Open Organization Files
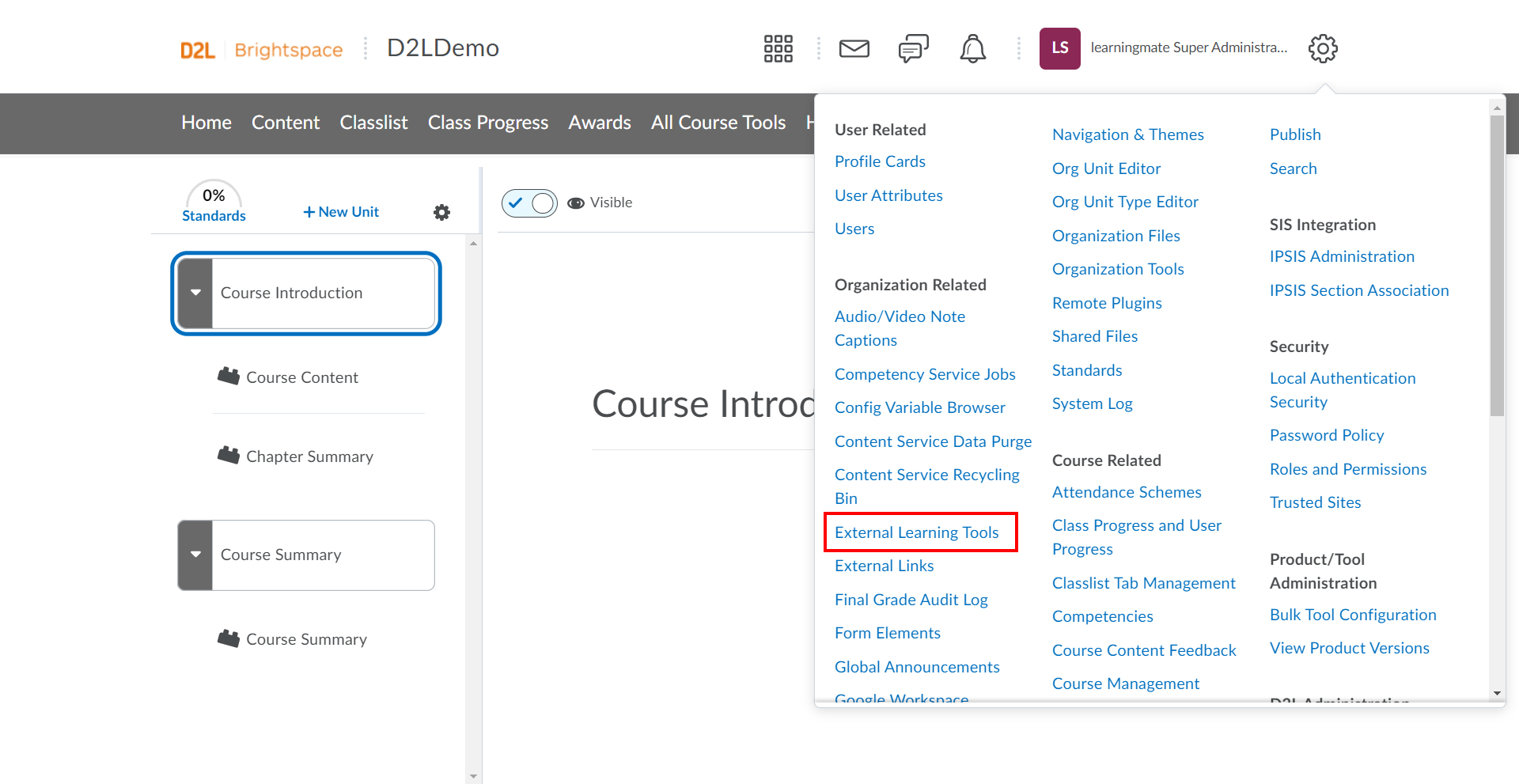Screen dimensions: 1519x784 1116,236
